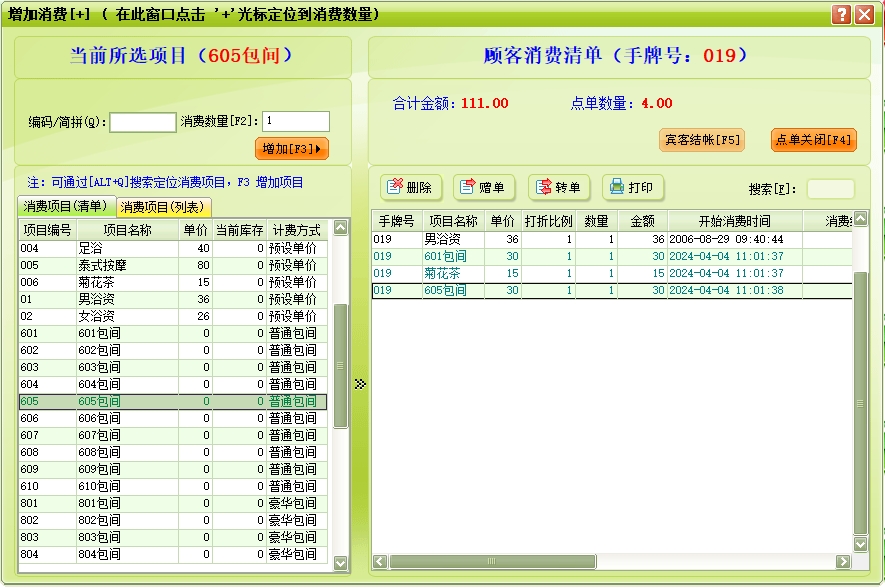Click the 转单 (transfer order) button
Screen dimensions: 885x588
(558, 188)
